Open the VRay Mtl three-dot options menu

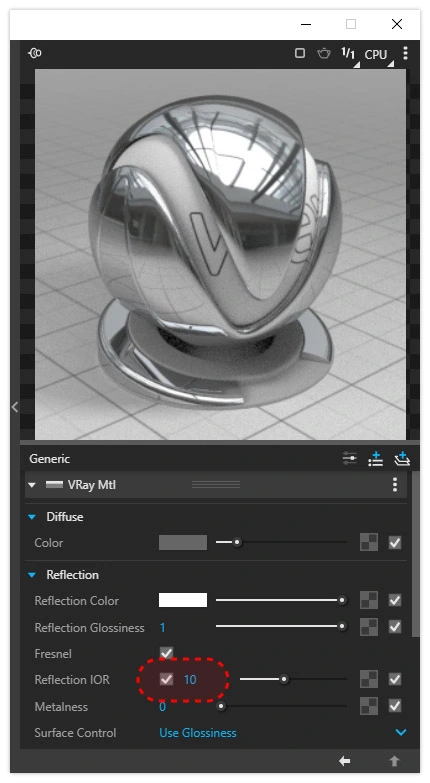click(395, 484)
